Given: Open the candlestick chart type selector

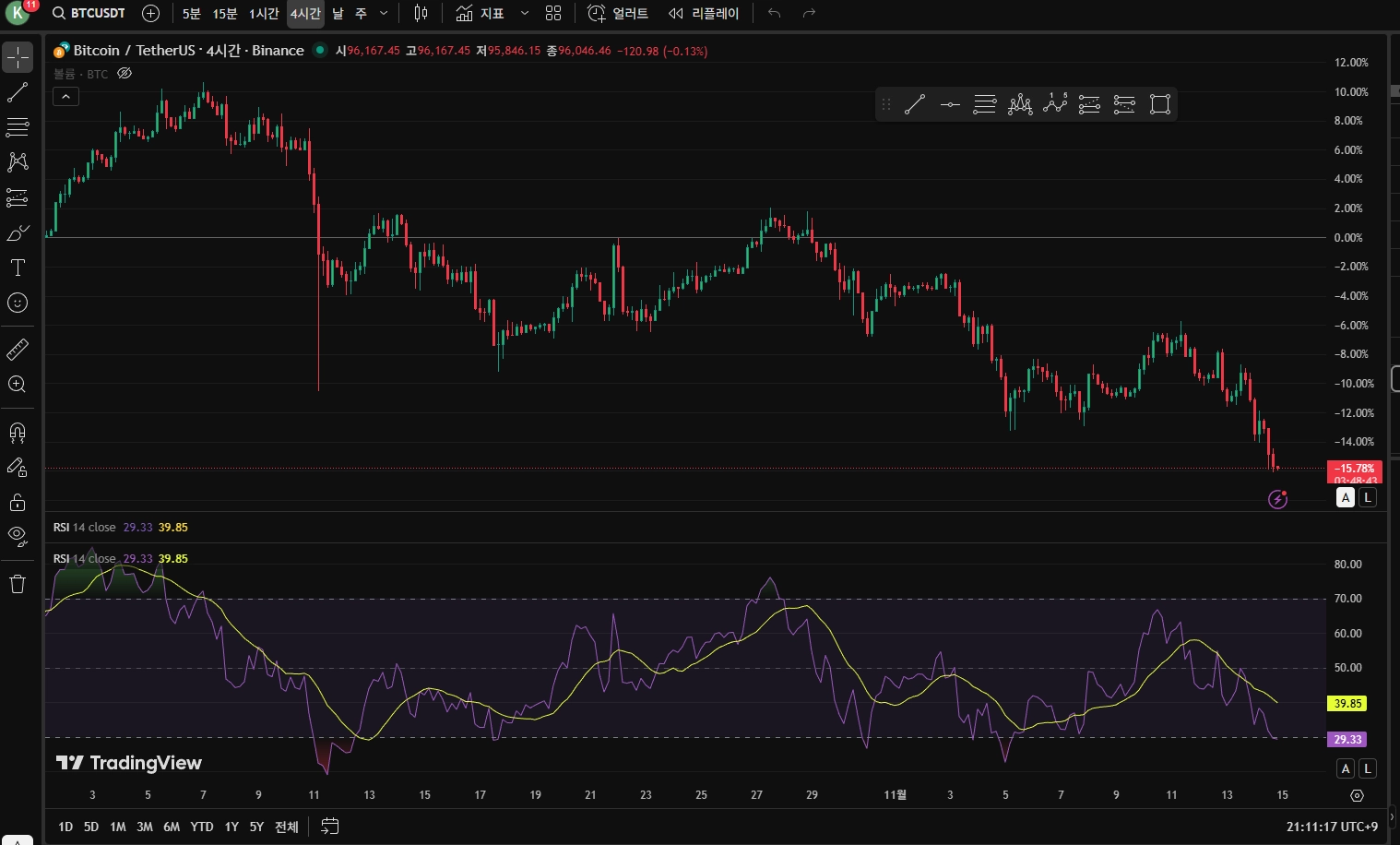Looking at the screenshot, I should tap(421, 14).
